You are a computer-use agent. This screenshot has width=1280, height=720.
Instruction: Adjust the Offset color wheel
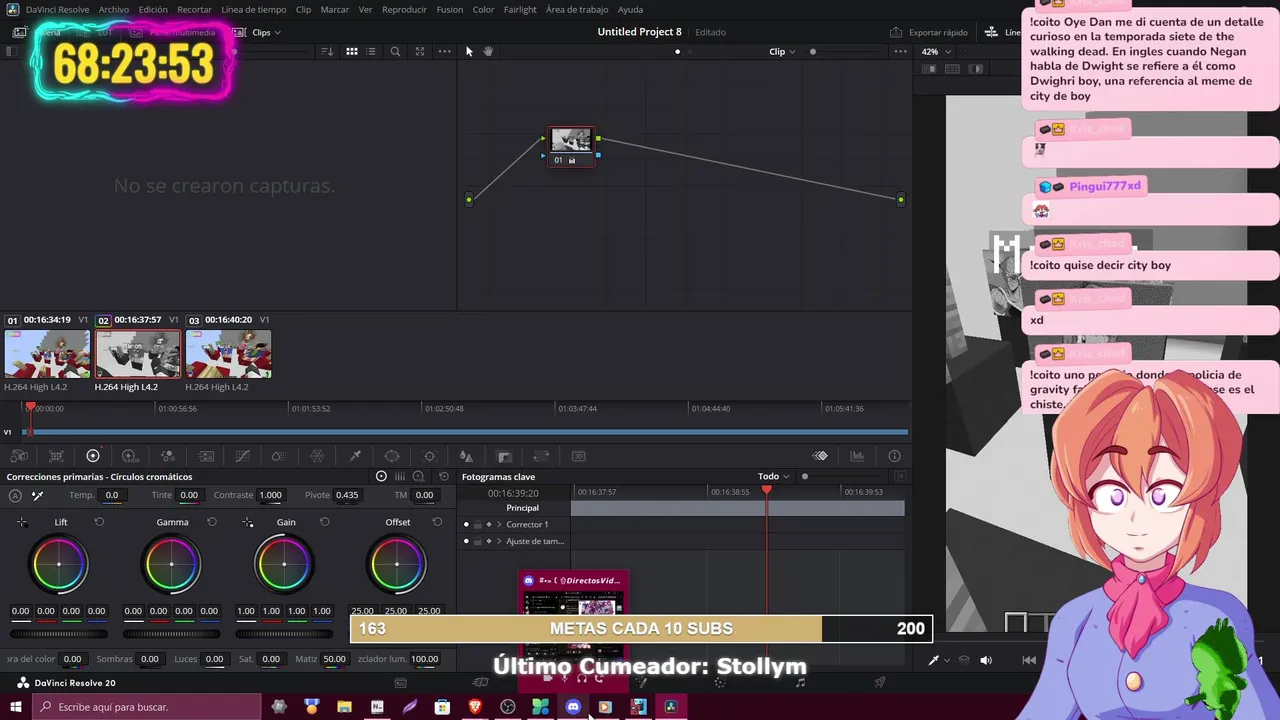click(x=397, y=564)
